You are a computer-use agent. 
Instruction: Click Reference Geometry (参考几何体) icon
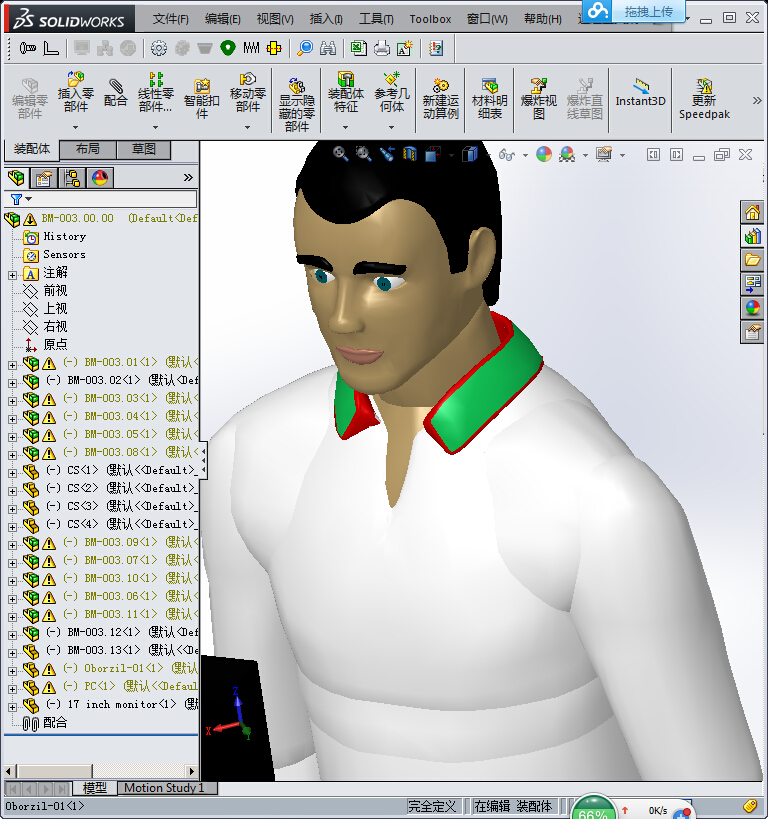coord(392,79)
